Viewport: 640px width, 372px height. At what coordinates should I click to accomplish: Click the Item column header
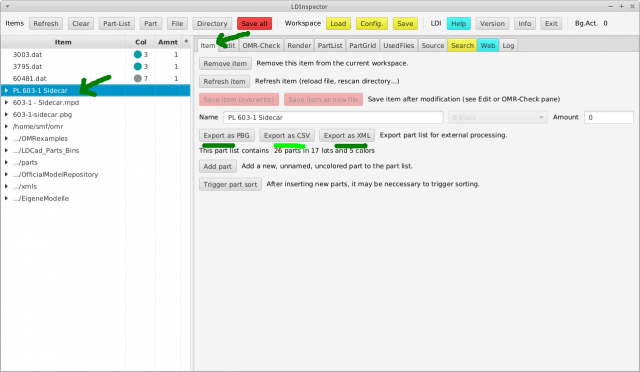pos(63,42)
